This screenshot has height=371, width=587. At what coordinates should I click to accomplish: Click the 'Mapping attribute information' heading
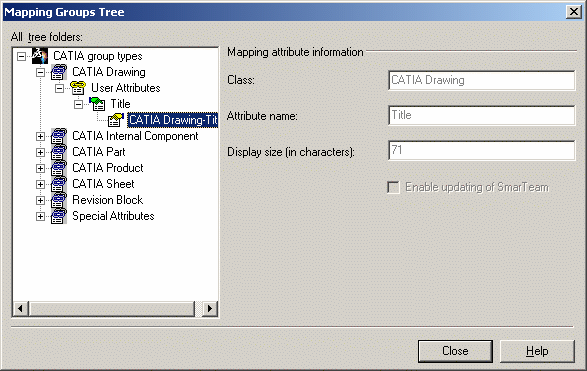(x=295, y=52)
